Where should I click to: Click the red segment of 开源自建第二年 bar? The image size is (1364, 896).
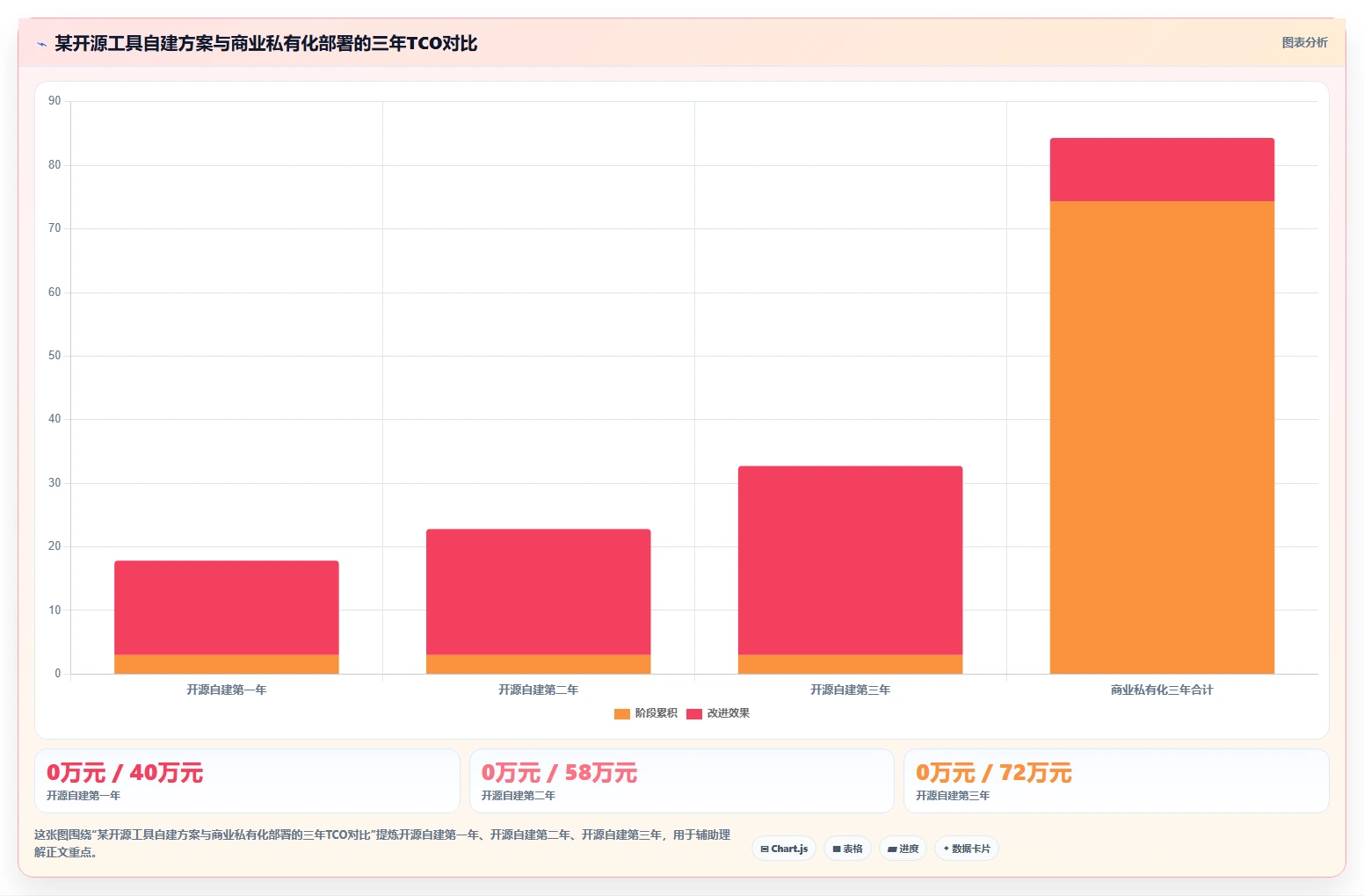click(x=539, y=592)
